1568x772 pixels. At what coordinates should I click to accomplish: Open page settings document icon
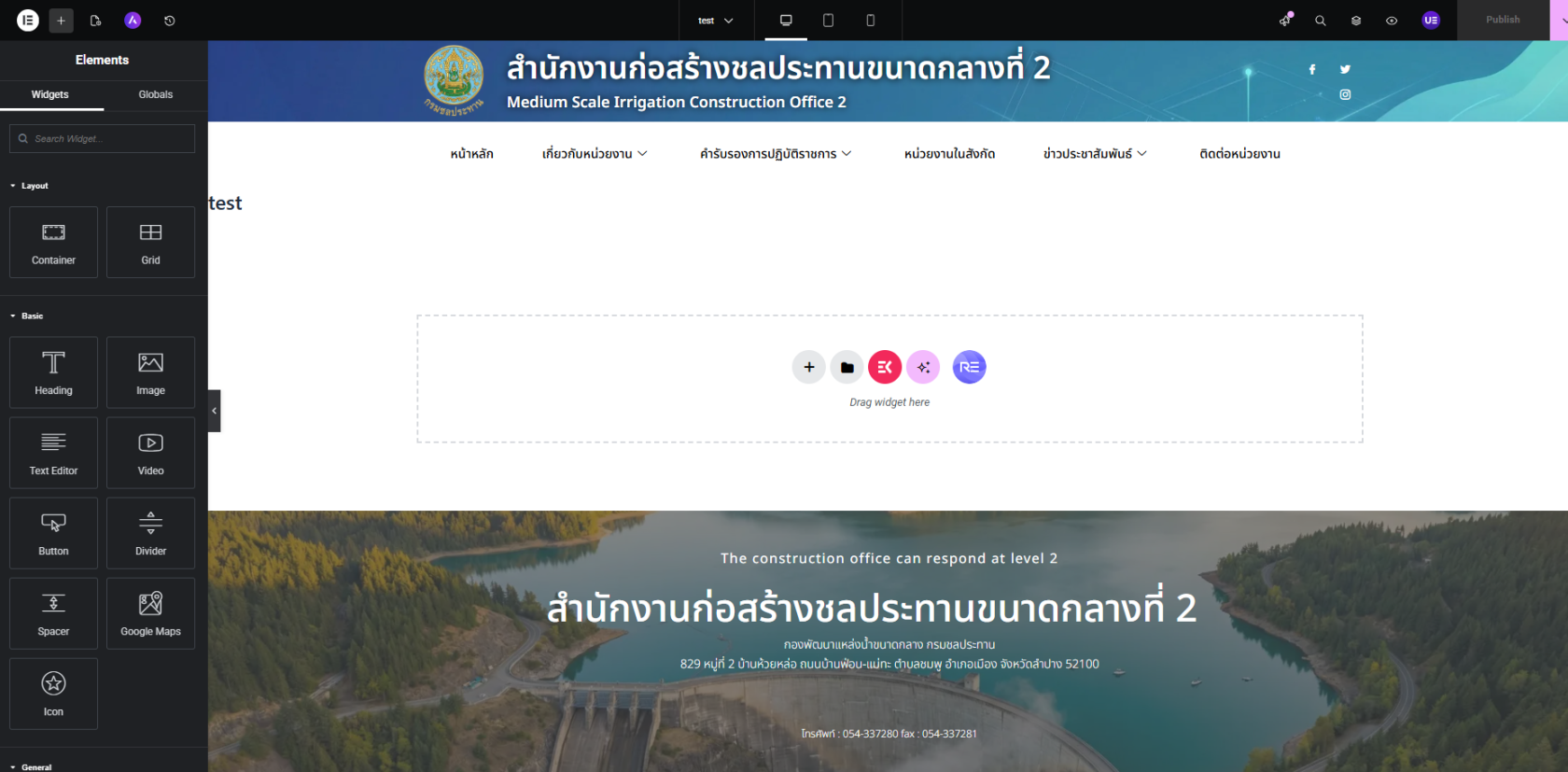[95, 20]
